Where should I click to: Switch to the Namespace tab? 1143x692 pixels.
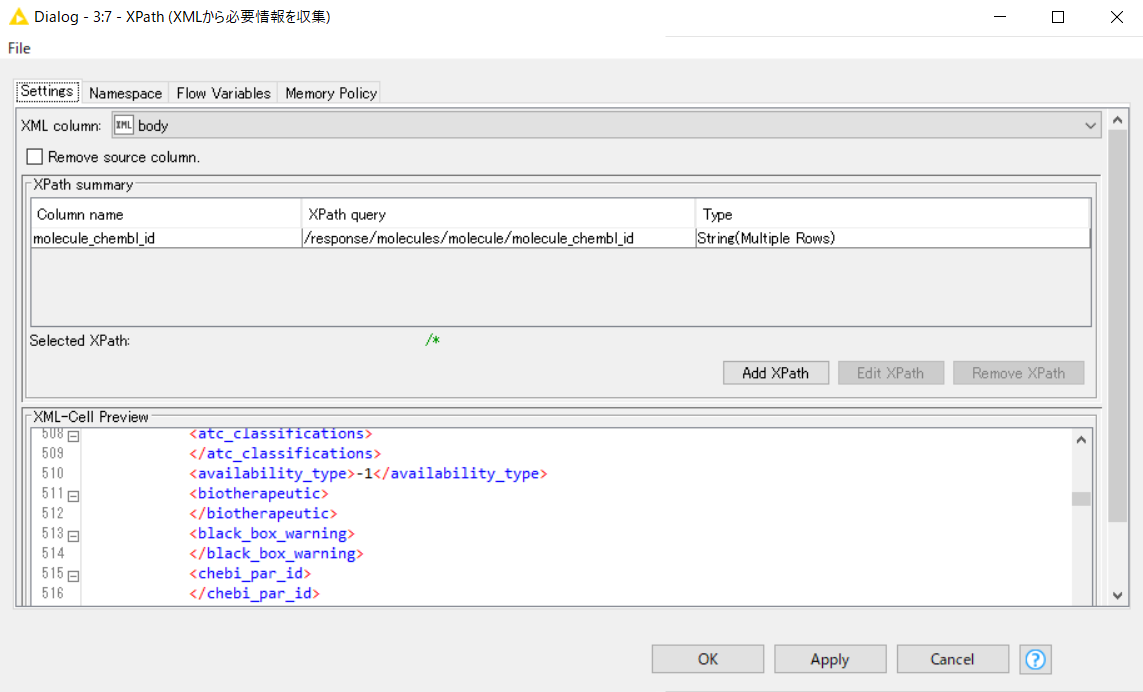[124, 93]
